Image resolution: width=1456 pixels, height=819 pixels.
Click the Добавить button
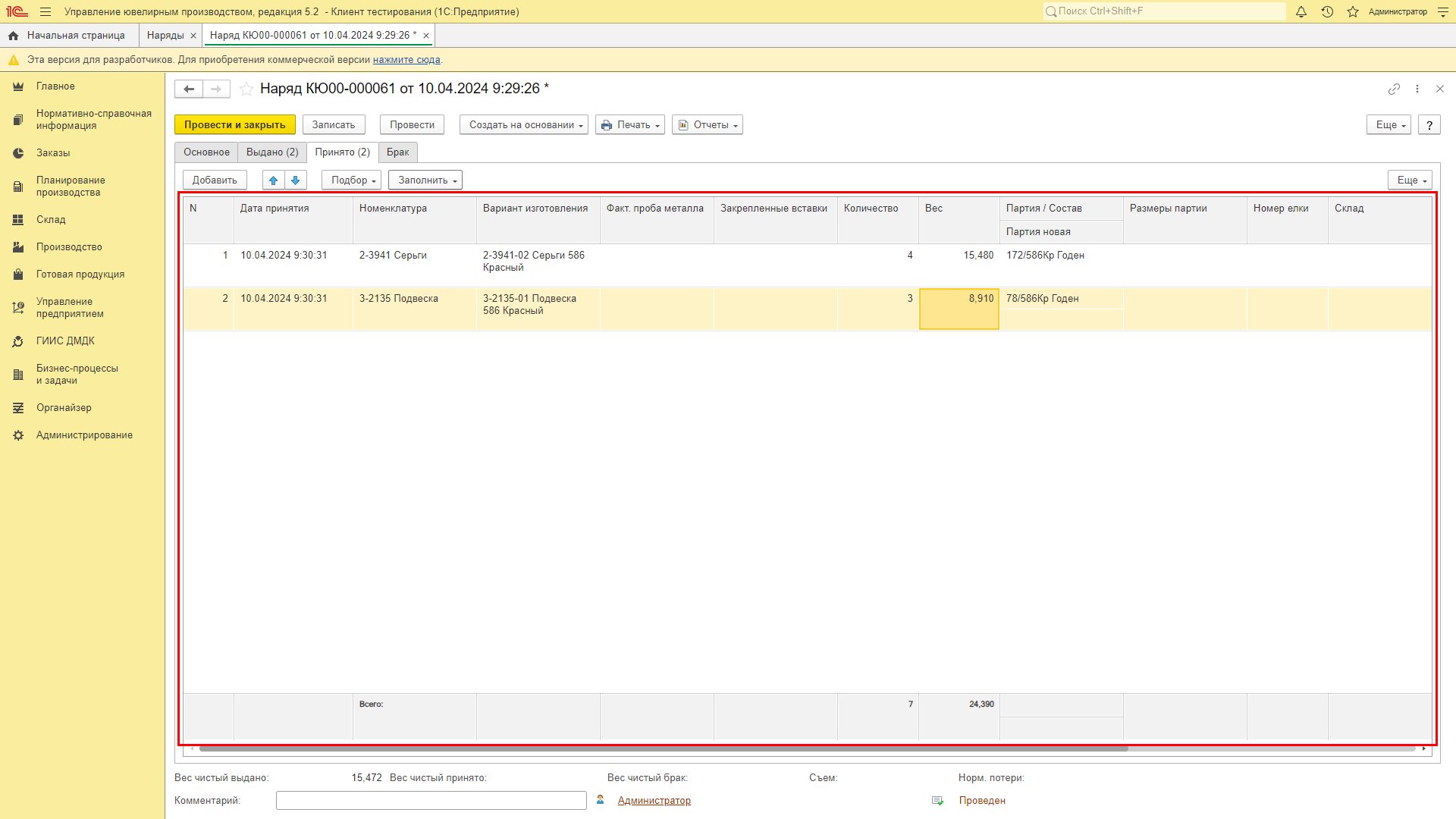pos(215,180)
